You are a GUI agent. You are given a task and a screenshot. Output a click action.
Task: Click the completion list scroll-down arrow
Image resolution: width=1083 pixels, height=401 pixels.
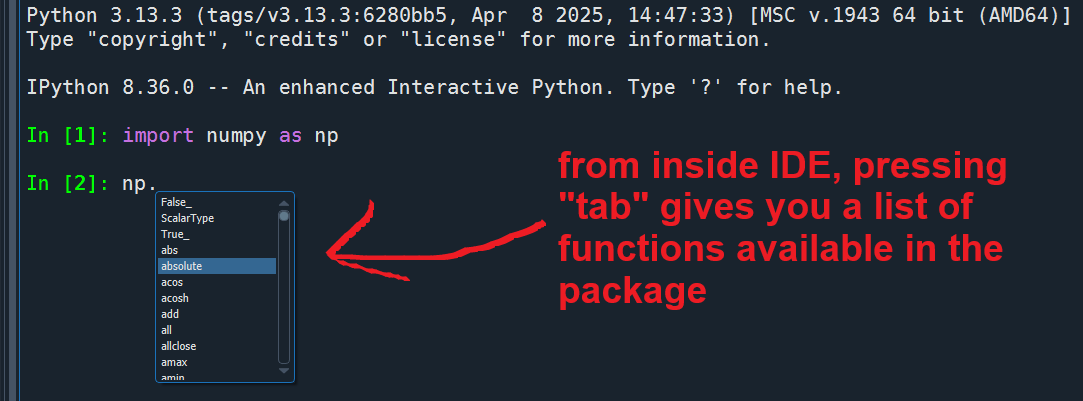pyautogui.click(x=284, y=371)
